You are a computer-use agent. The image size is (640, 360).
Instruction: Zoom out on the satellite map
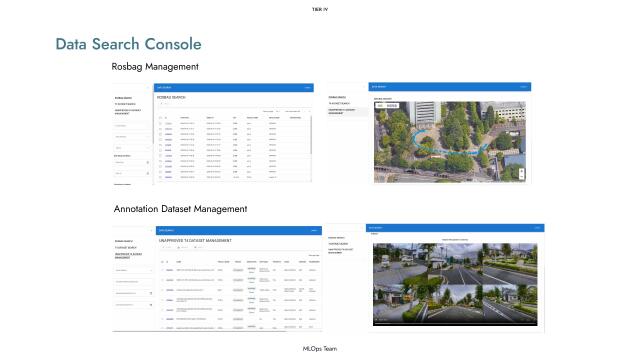522,176
